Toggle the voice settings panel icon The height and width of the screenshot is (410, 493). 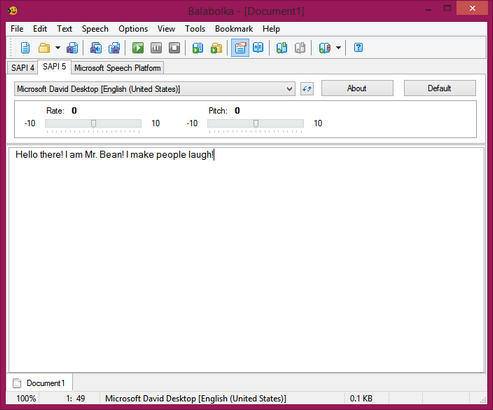coord(240,48)
